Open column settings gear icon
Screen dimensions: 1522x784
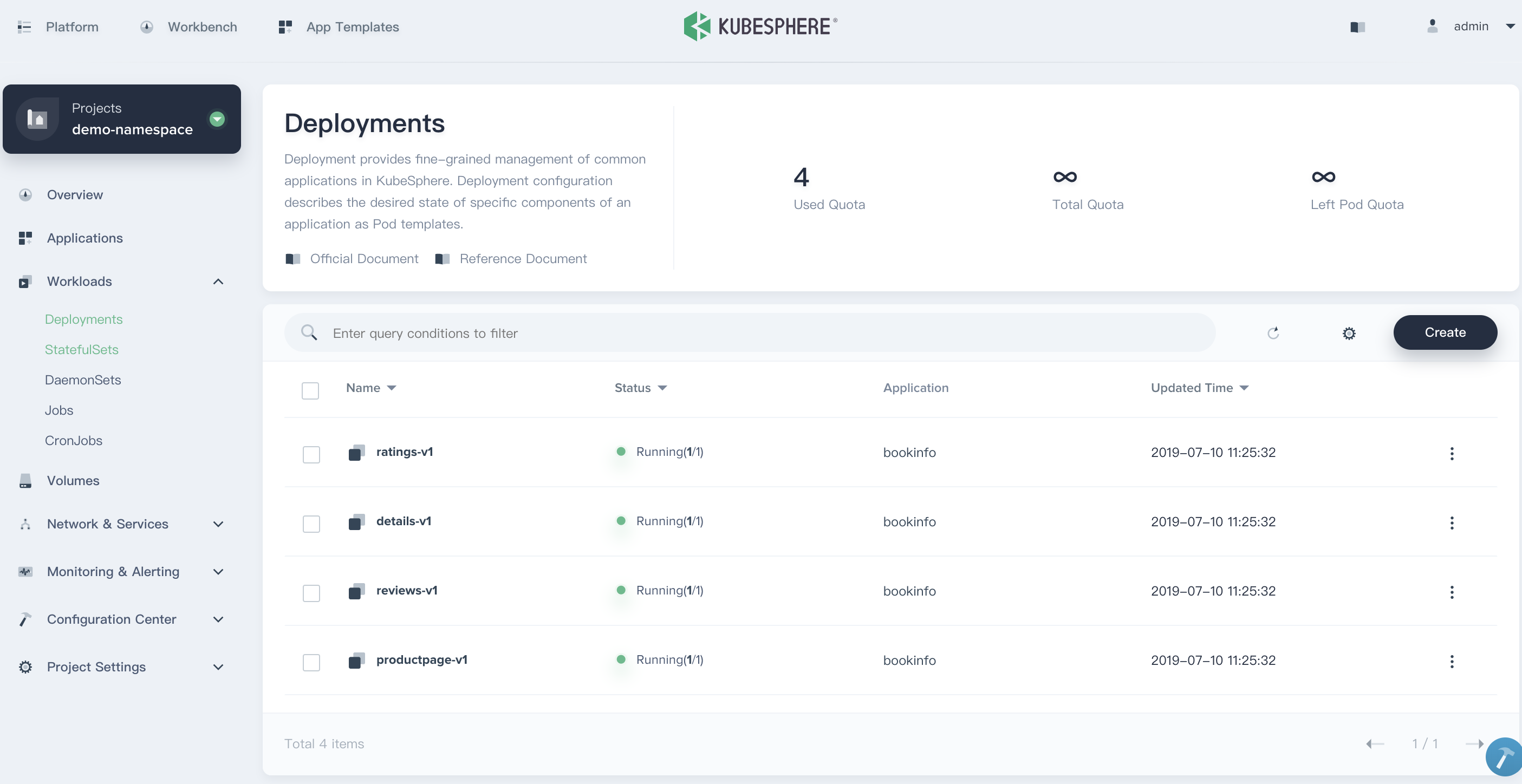click(1348, 333)
